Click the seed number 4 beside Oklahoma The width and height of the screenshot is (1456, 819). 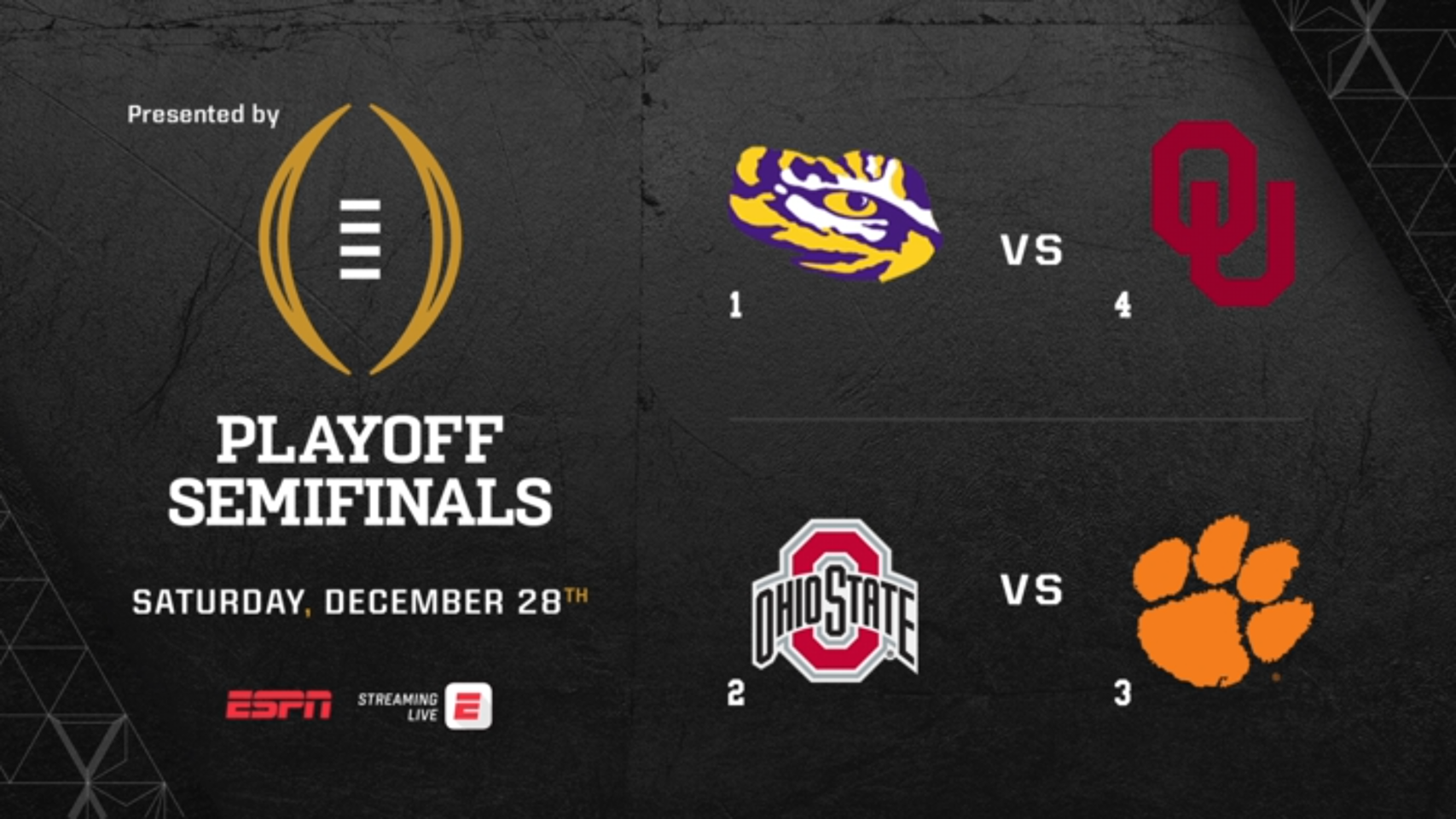pos(1122,305)
